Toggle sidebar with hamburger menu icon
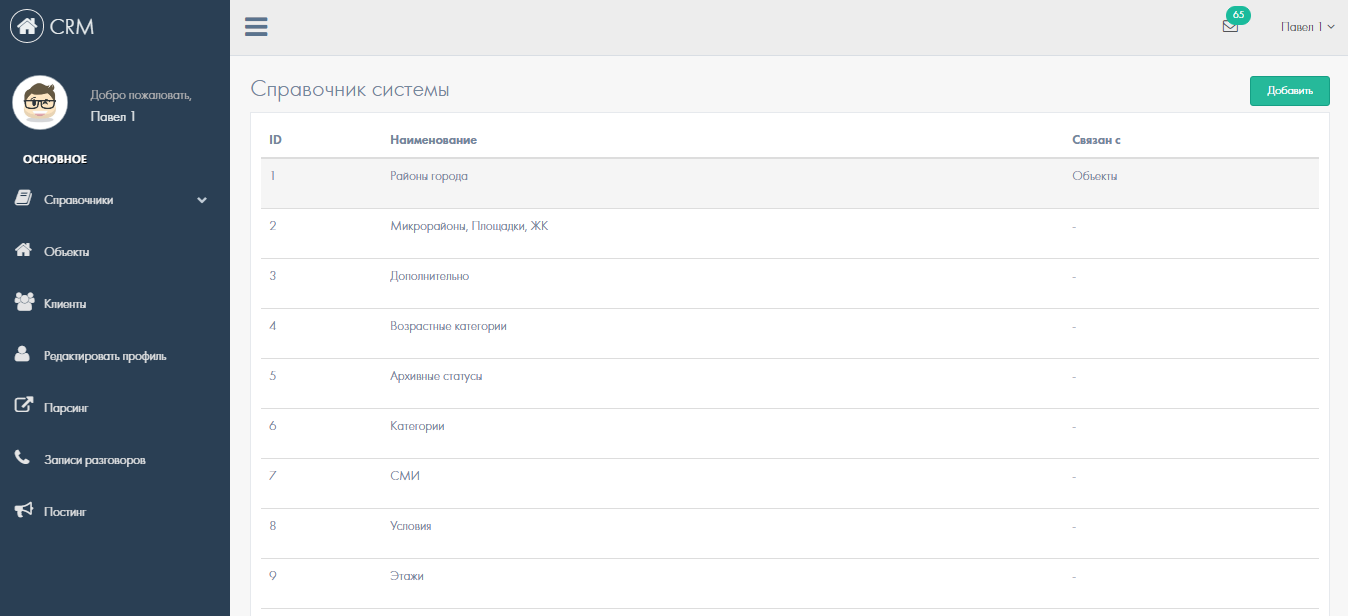 point(256,27)
